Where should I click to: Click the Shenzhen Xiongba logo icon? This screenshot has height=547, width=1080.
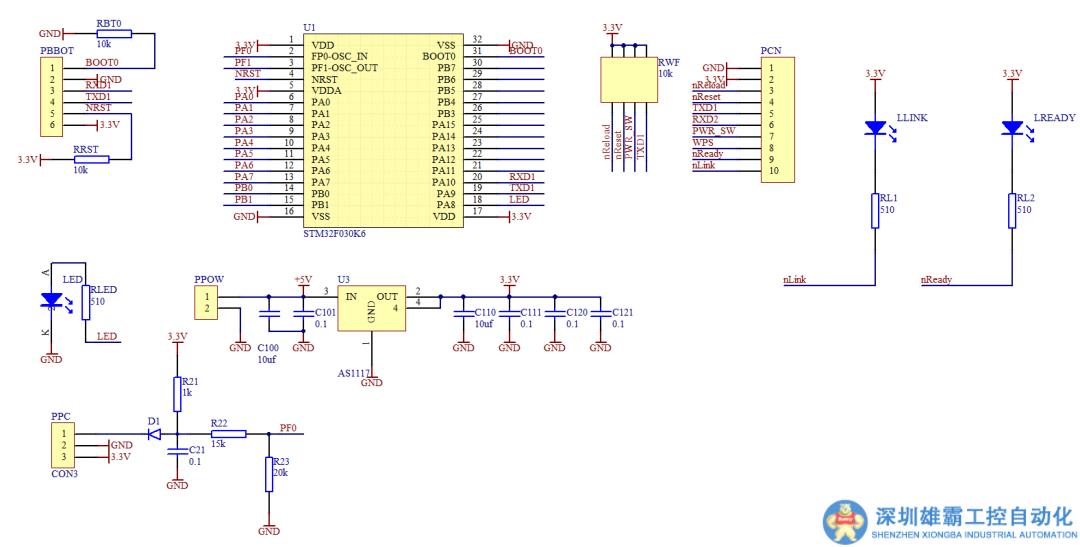pyautogui.click(x=844, y=521)
